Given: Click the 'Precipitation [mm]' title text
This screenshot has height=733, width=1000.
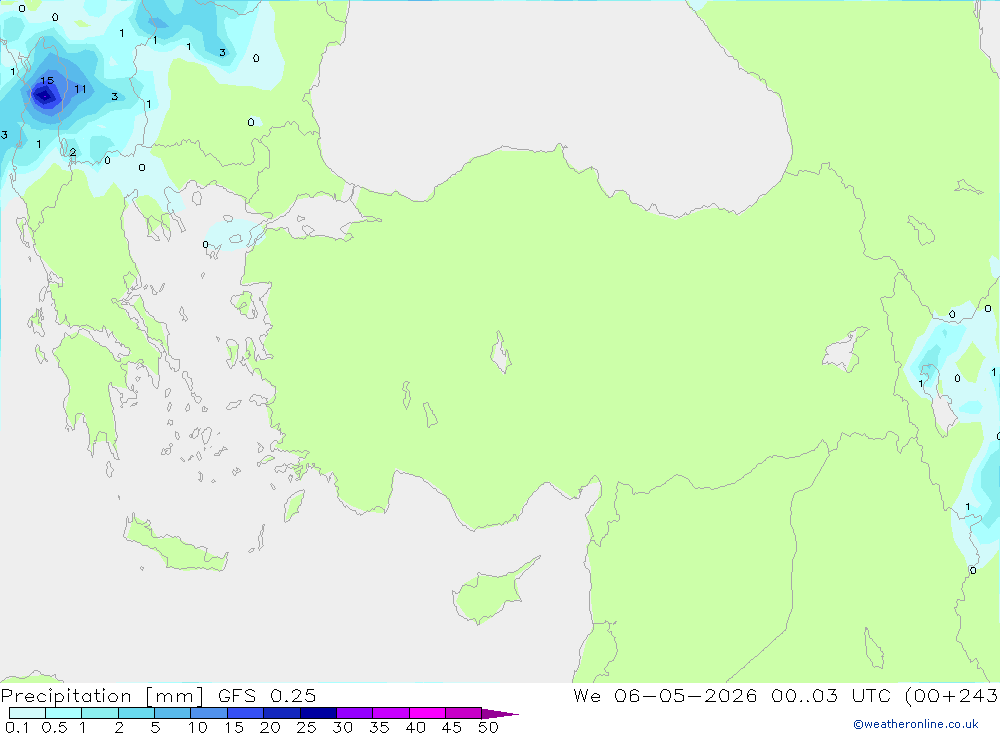Looking at the screenshot, I should (102, 696).
